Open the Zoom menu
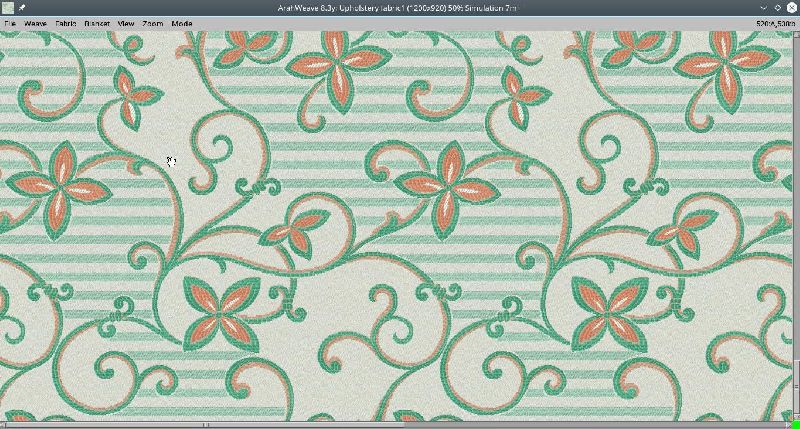 [x=153, y=23]
